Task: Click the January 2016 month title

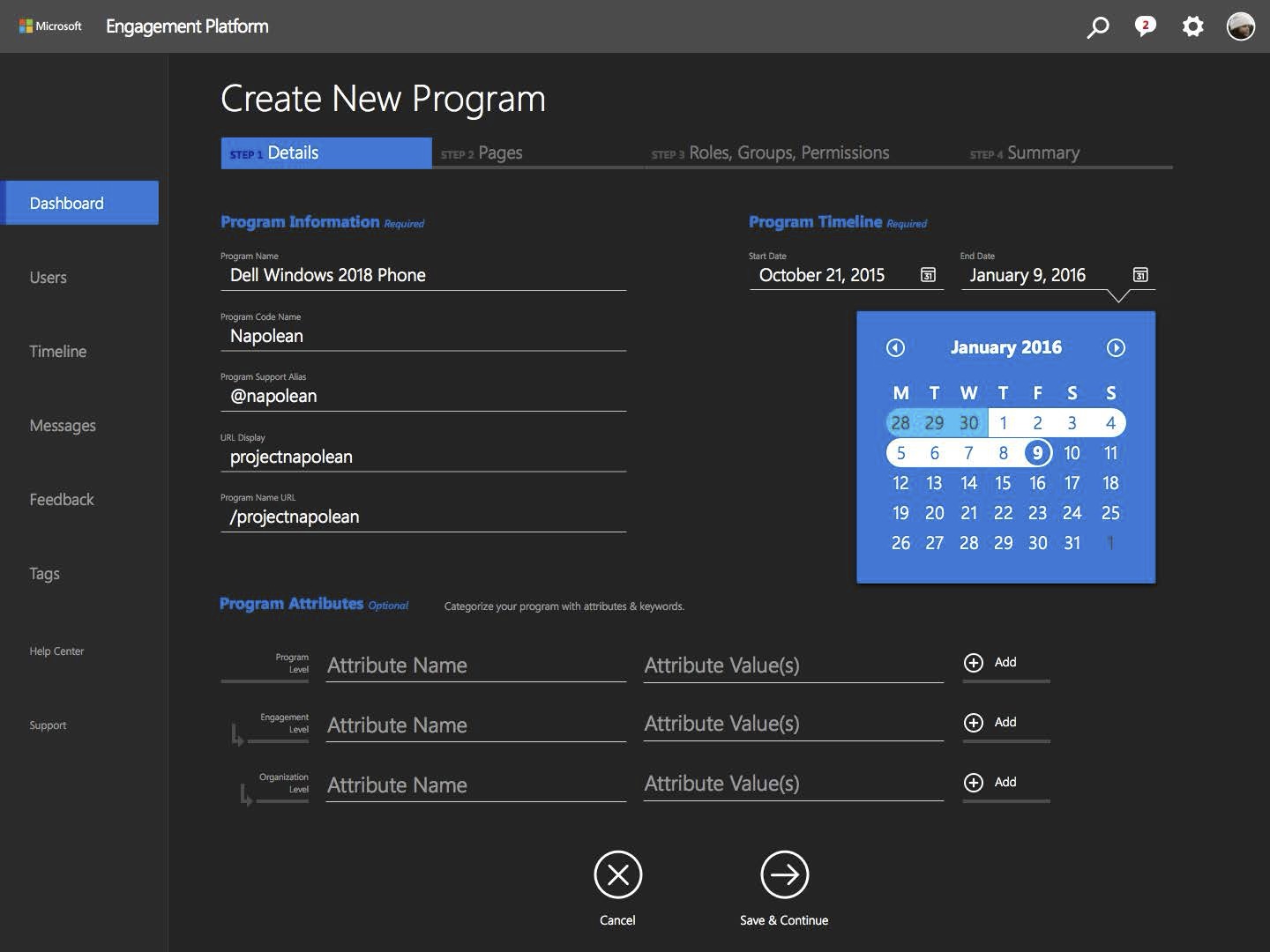Action: (1005, 347)
